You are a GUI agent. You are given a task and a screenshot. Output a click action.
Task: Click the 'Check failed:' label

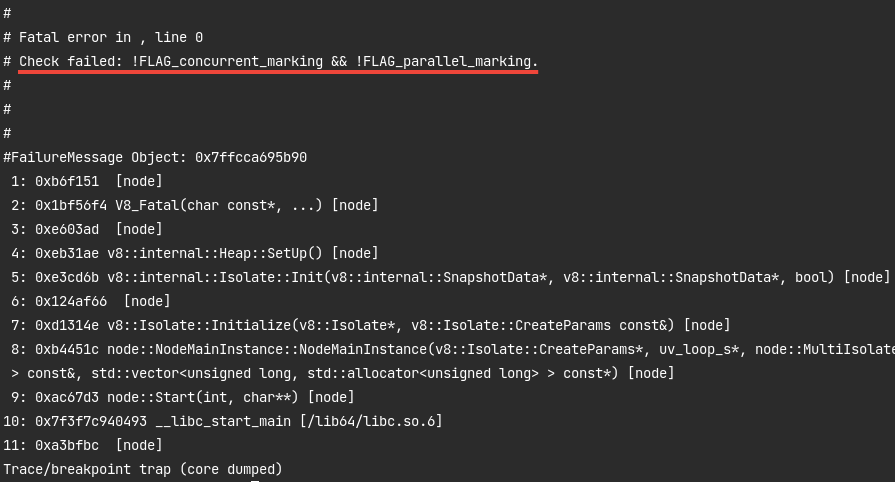click(x=71, y=61)
